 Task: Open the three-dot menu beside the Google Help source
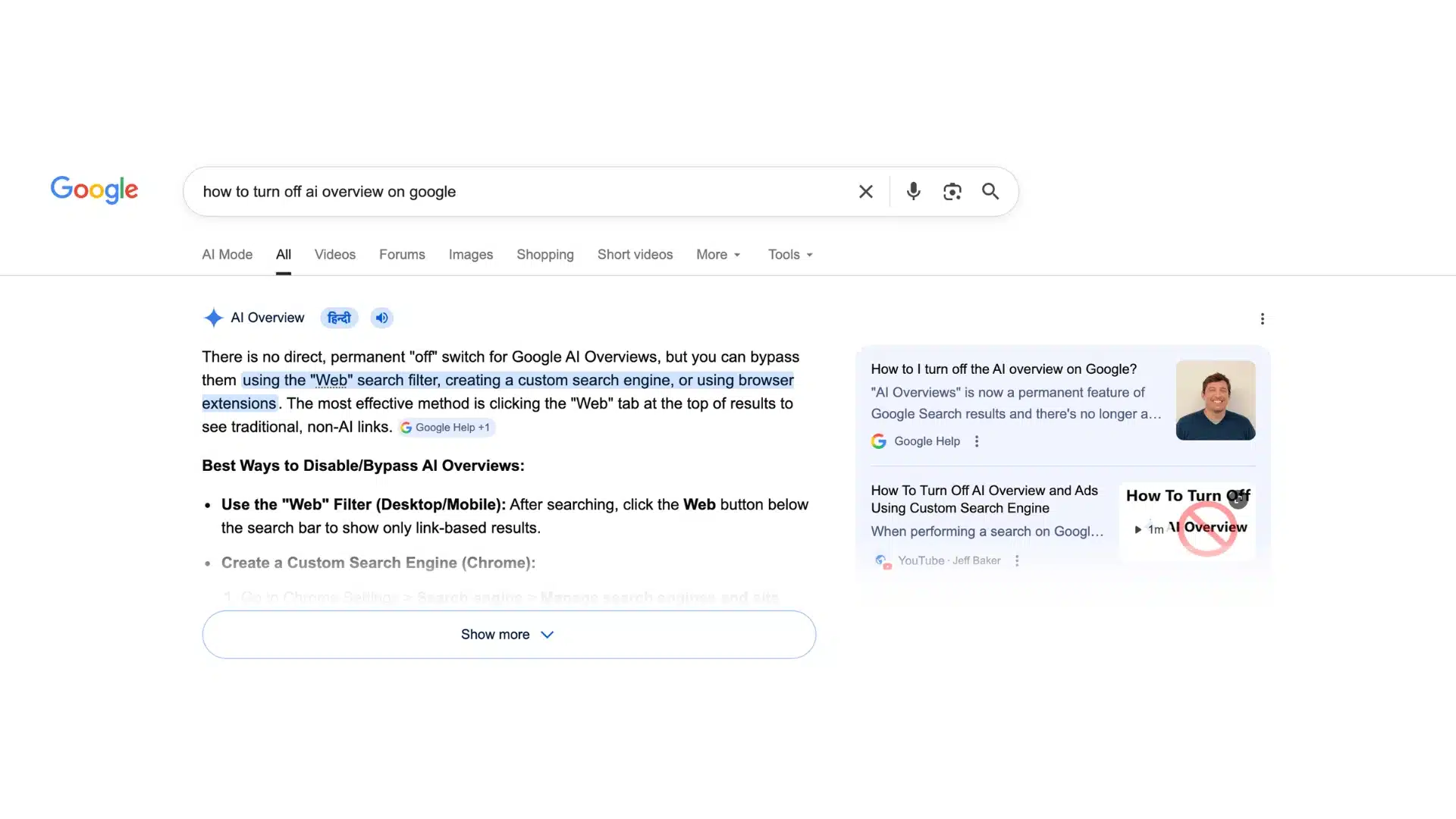pos(977,441)
